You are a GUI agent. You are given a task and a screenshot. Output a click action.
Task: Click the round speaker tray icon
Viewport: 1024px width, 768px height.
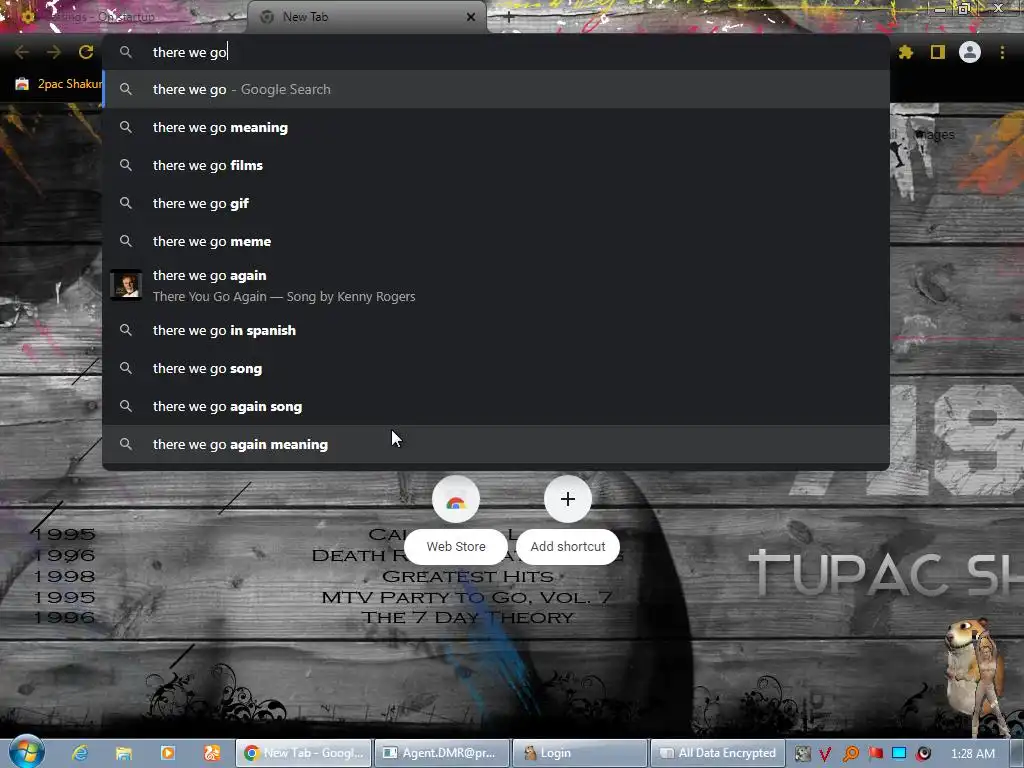923,754
